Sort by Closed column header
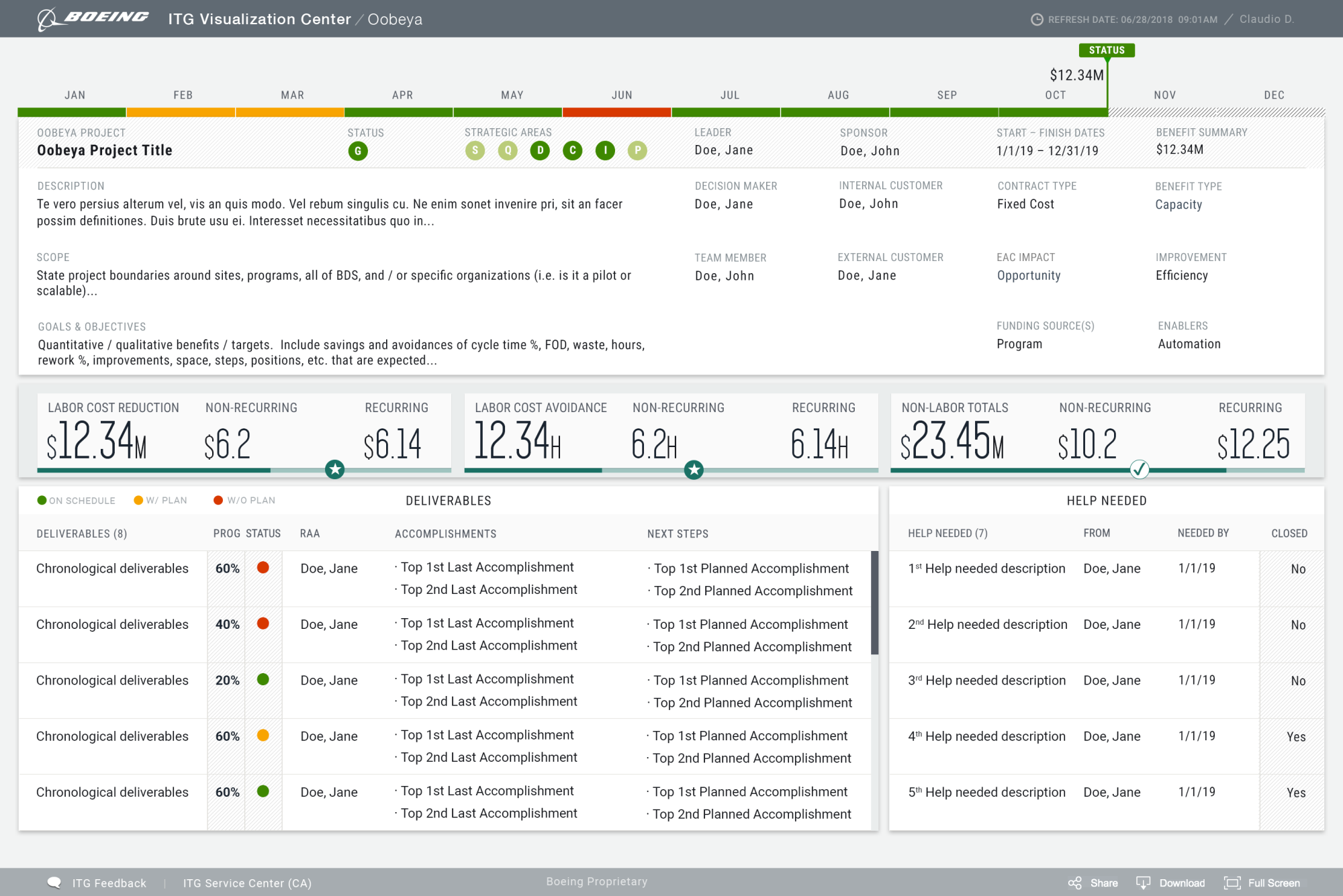 pos(1289,533)
